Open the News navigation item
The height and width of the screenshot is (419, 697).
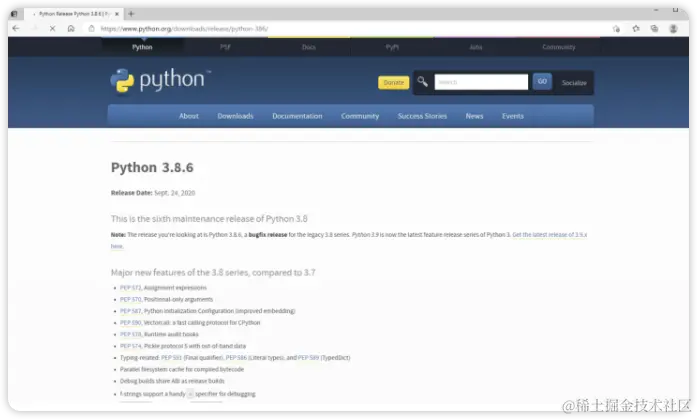(x=474, y=116)
